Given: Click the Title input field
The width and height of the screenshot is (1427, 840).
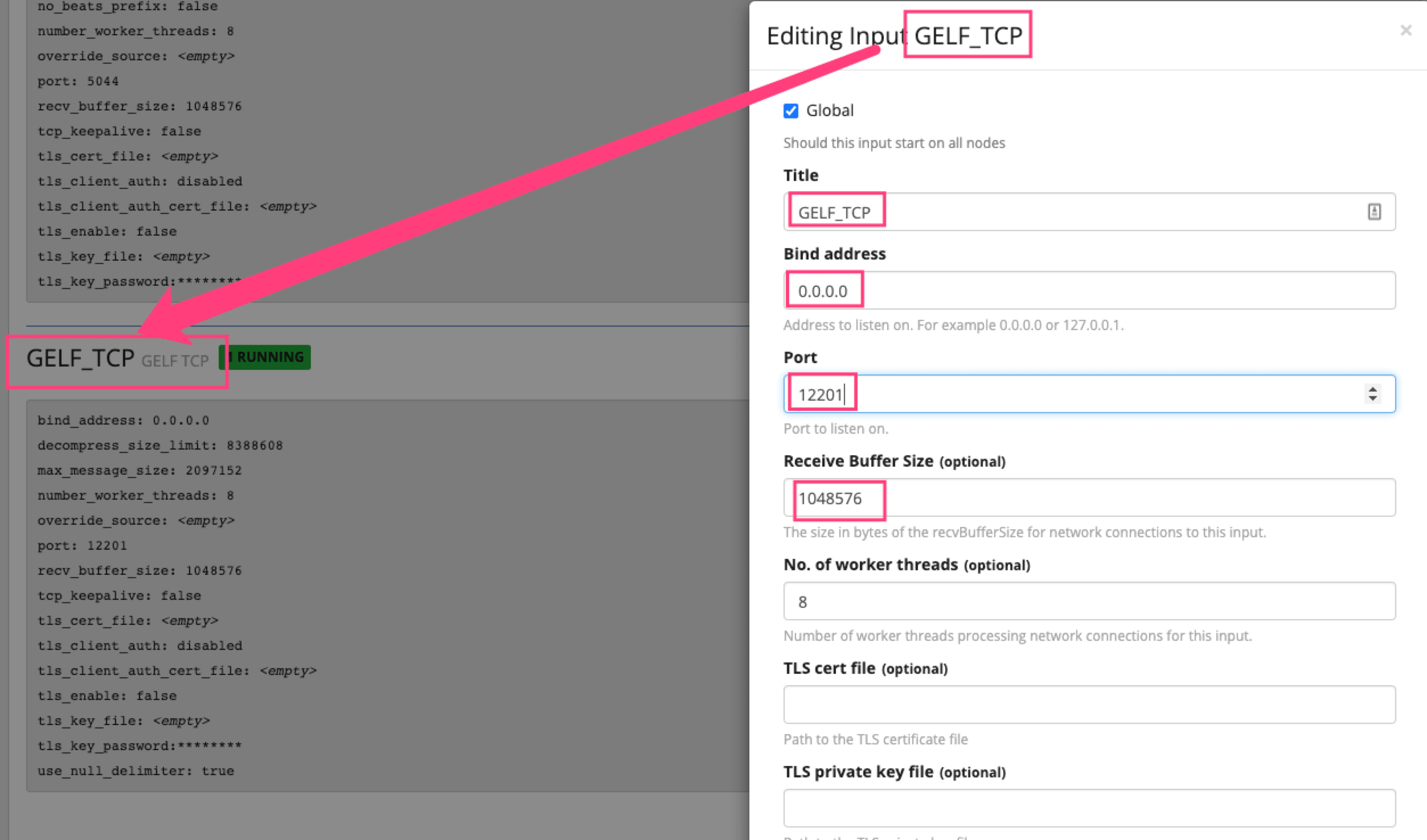Looking at the screenshot, I should (x=1089, y=212).
